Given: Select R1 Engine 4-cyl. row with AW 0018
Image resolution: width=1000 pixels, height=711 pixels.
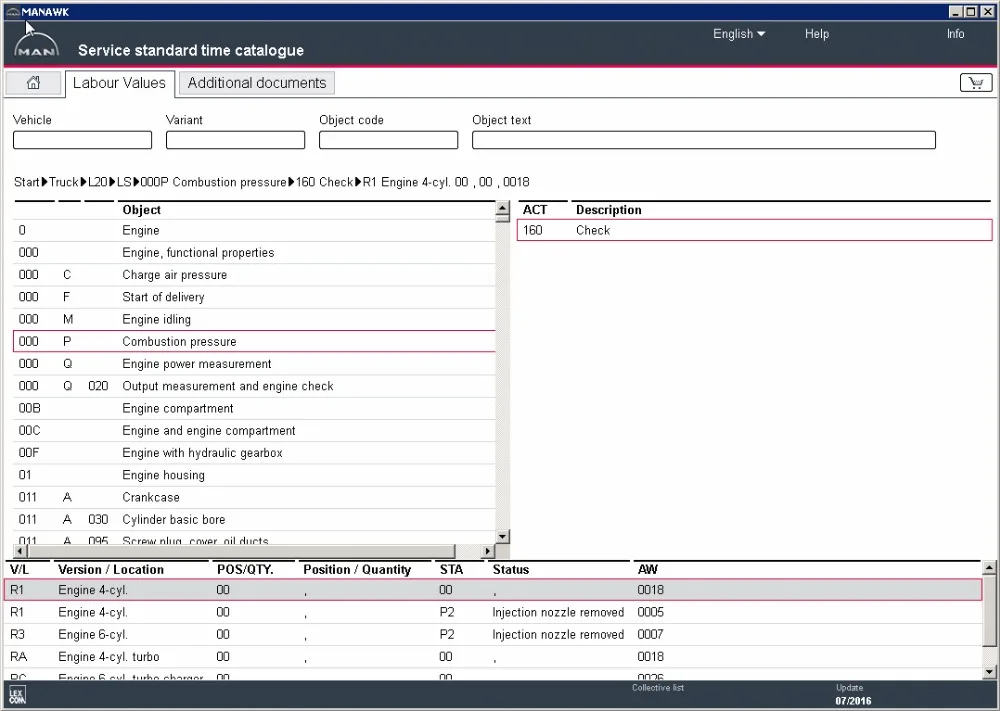Looking at the screenshot, I should click(x=493, y=590).
